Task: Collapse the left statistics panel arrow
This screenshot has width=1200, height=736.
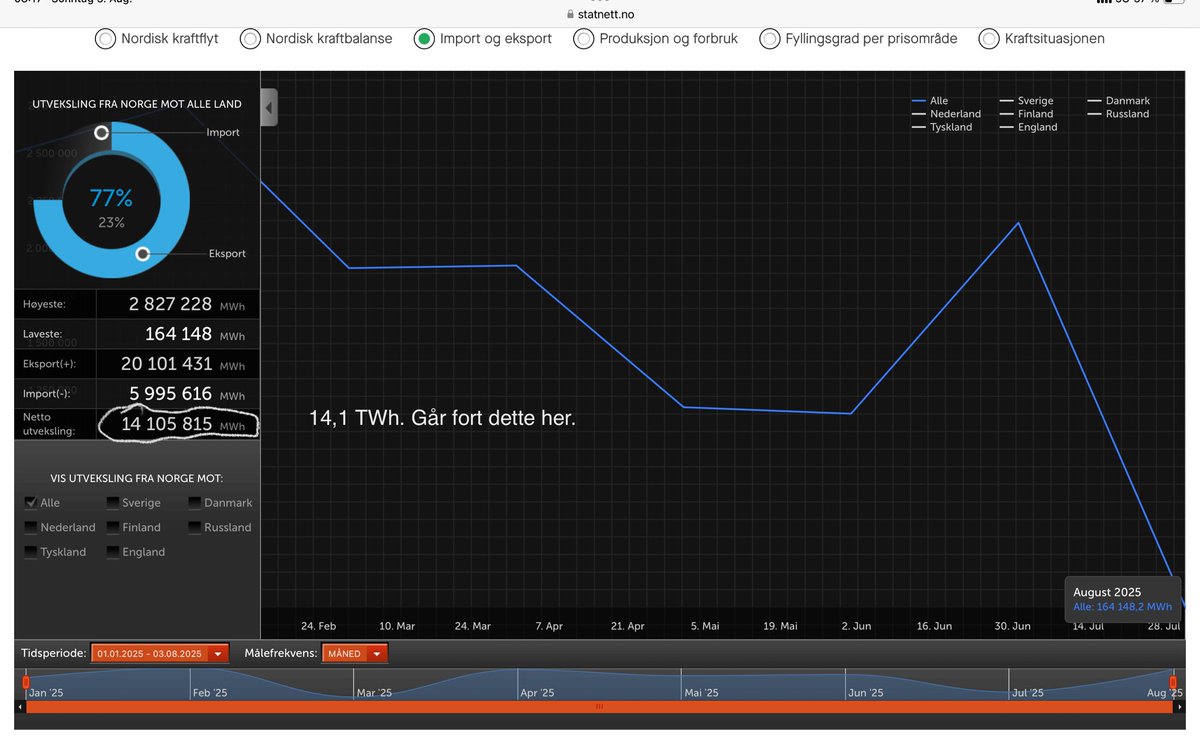Action: pyautogui.click(x=269, y=107)
